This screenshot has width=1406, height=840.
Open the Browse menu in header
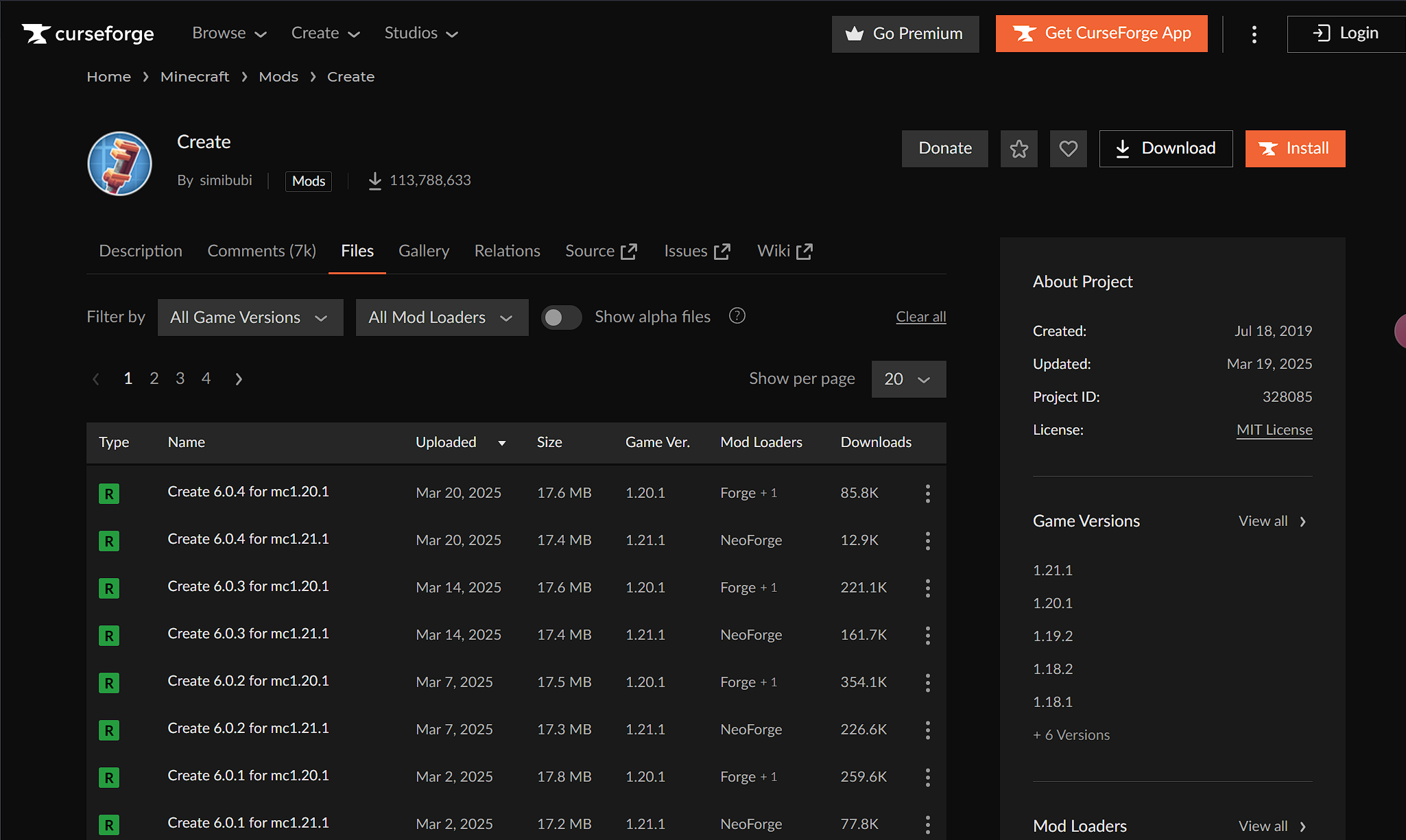coord(229,33)
